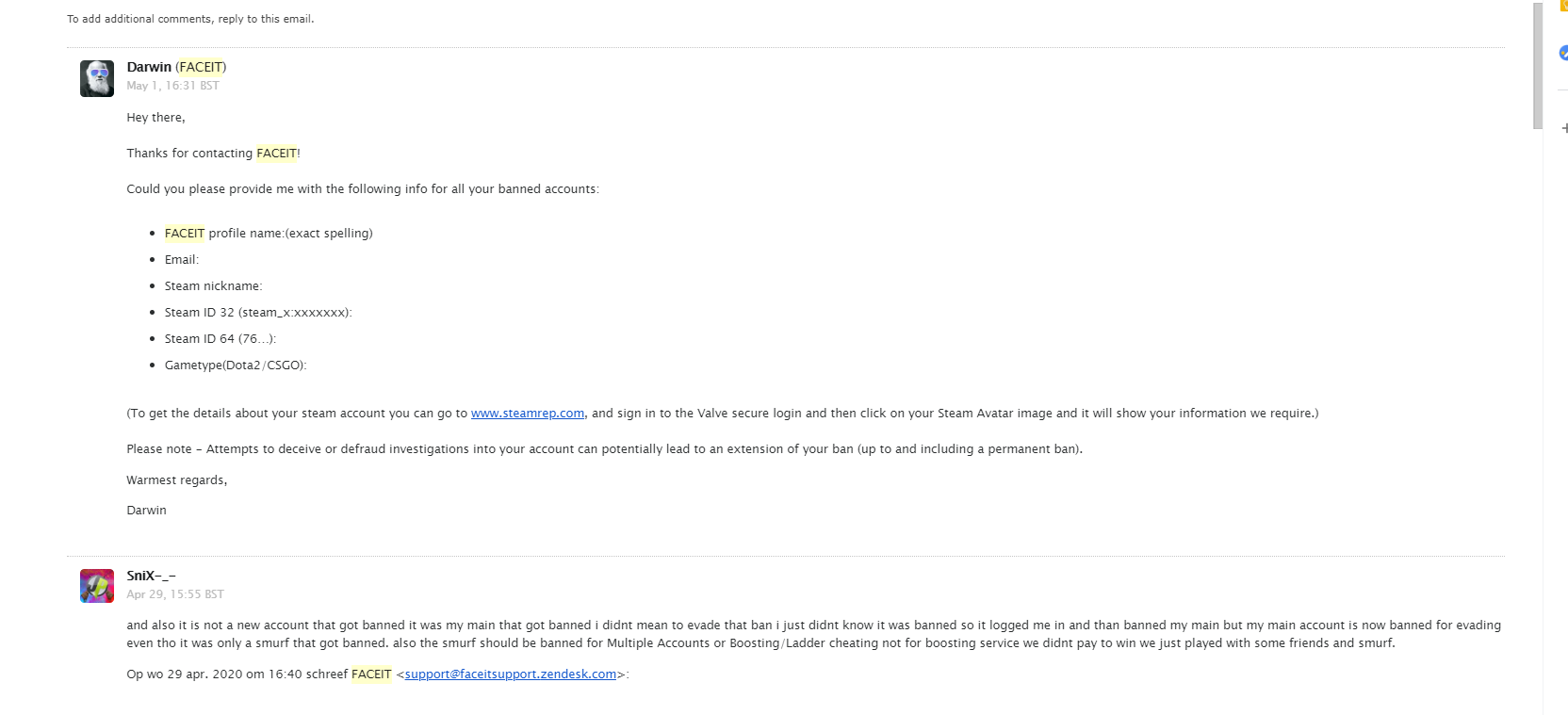1568x715 pixels.
Task: Click the plus icon to get add-ons
Action: [x=1564, y=127]
